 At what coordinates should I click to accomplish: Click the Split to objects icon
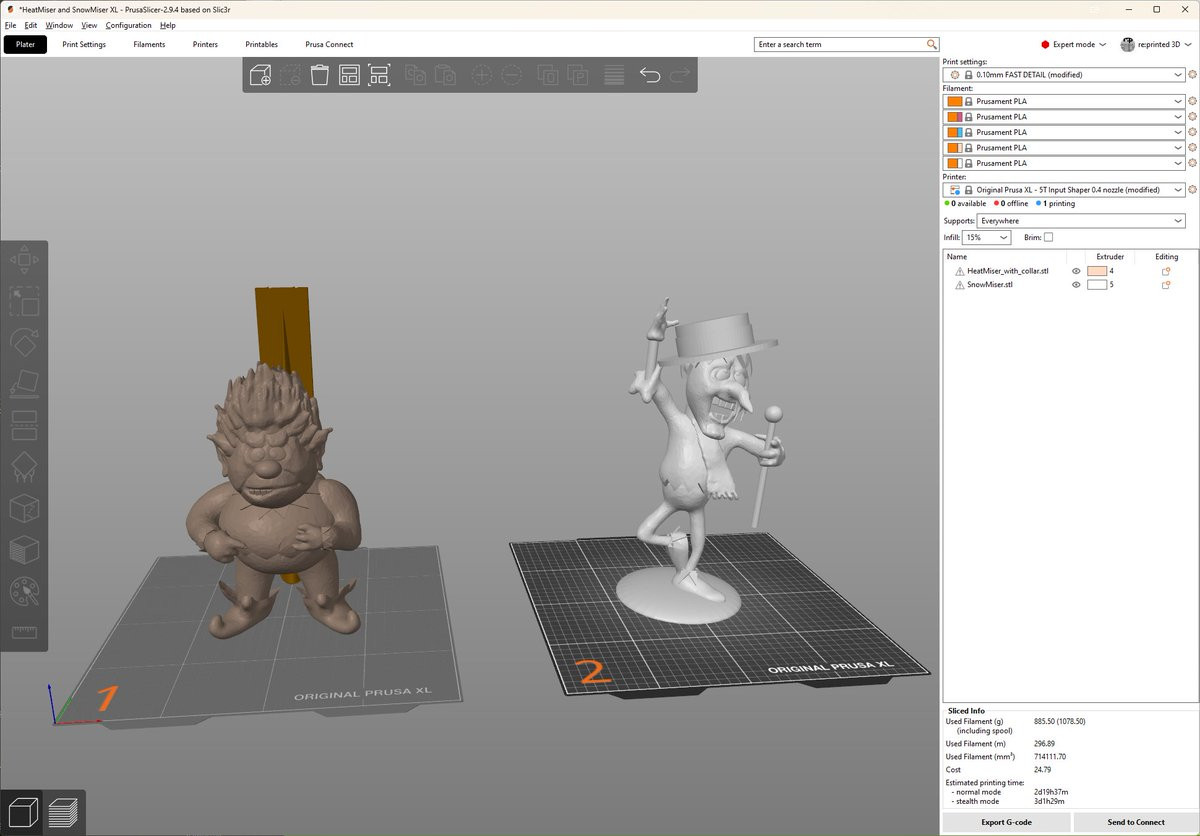point(547,75)
